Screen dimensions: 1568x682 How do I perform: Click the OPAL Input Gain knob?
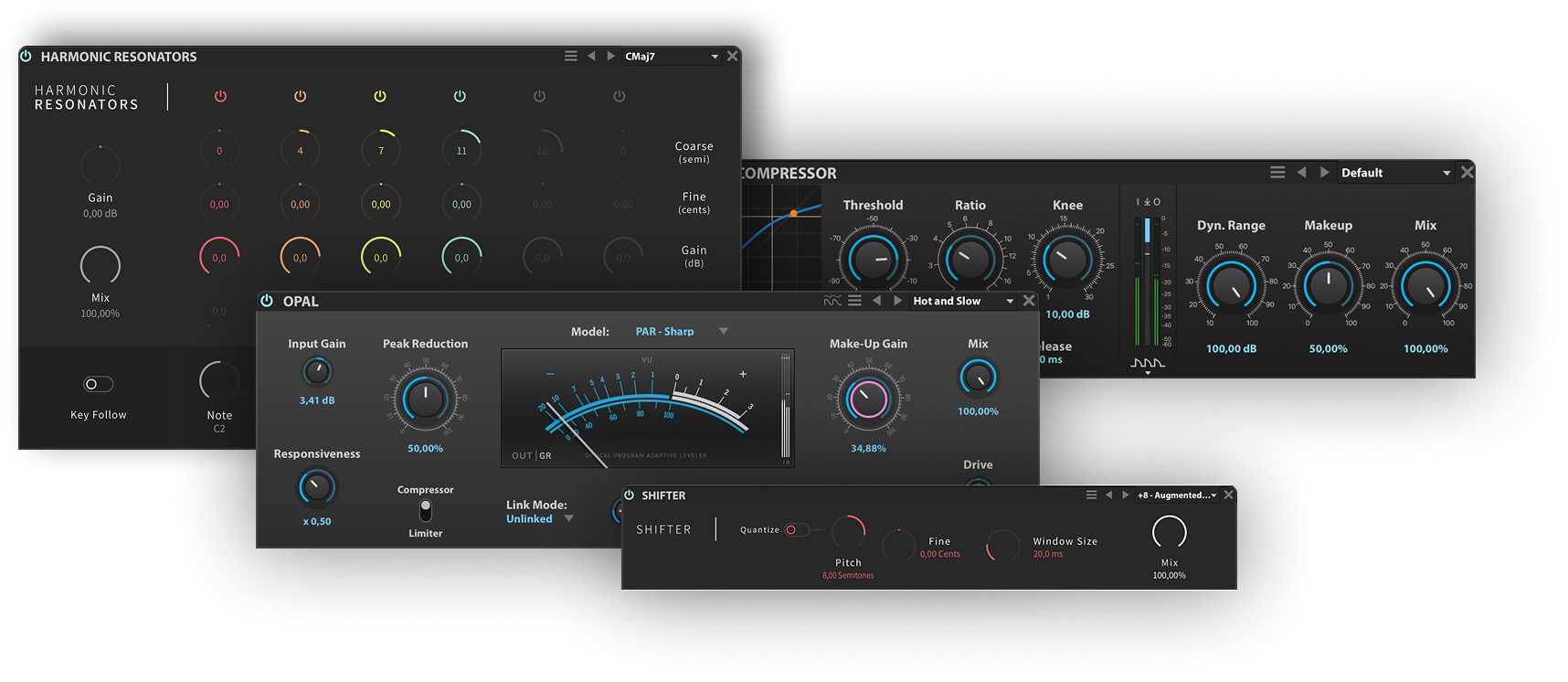point(317,372)
